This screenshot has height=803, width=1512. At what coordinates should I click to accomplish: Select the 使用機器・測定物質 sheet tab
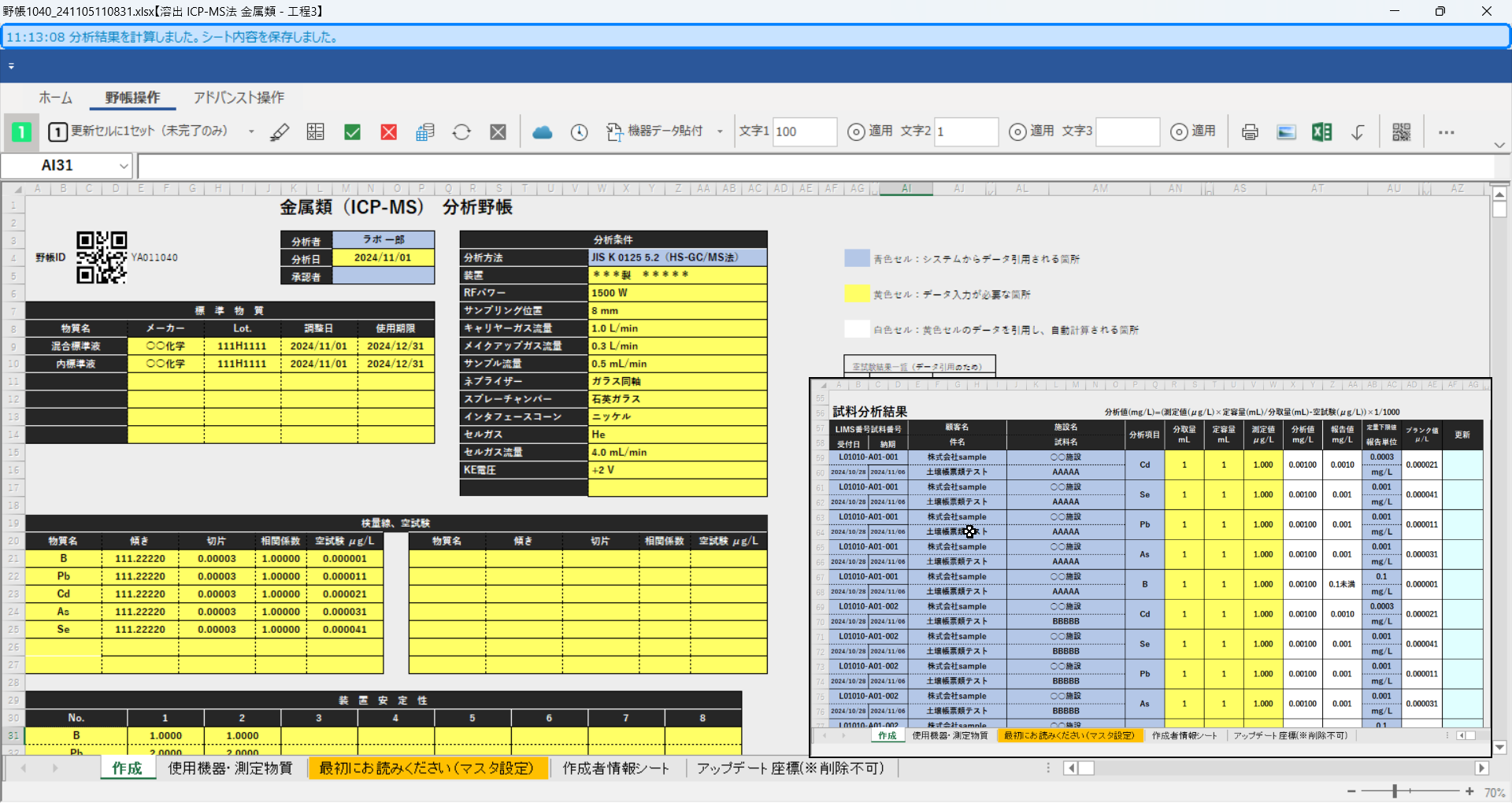tap(230, 768)
